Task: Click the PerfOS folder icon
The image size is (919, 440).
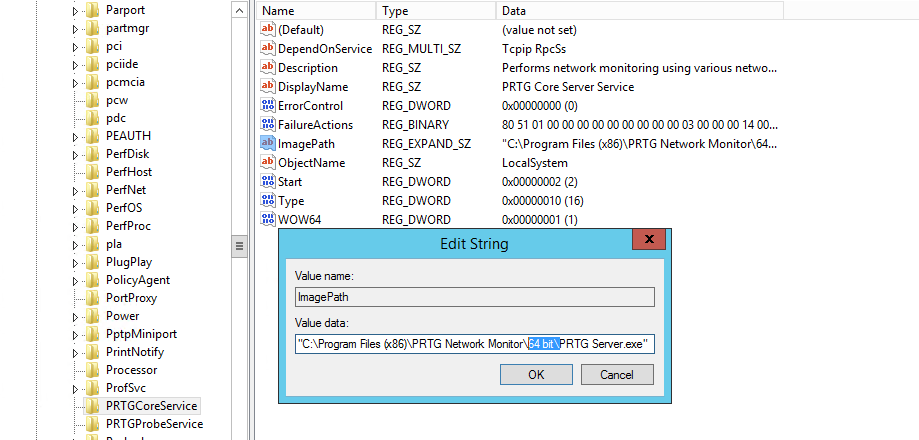Action: pyautogui.click(x=92, y=208)
